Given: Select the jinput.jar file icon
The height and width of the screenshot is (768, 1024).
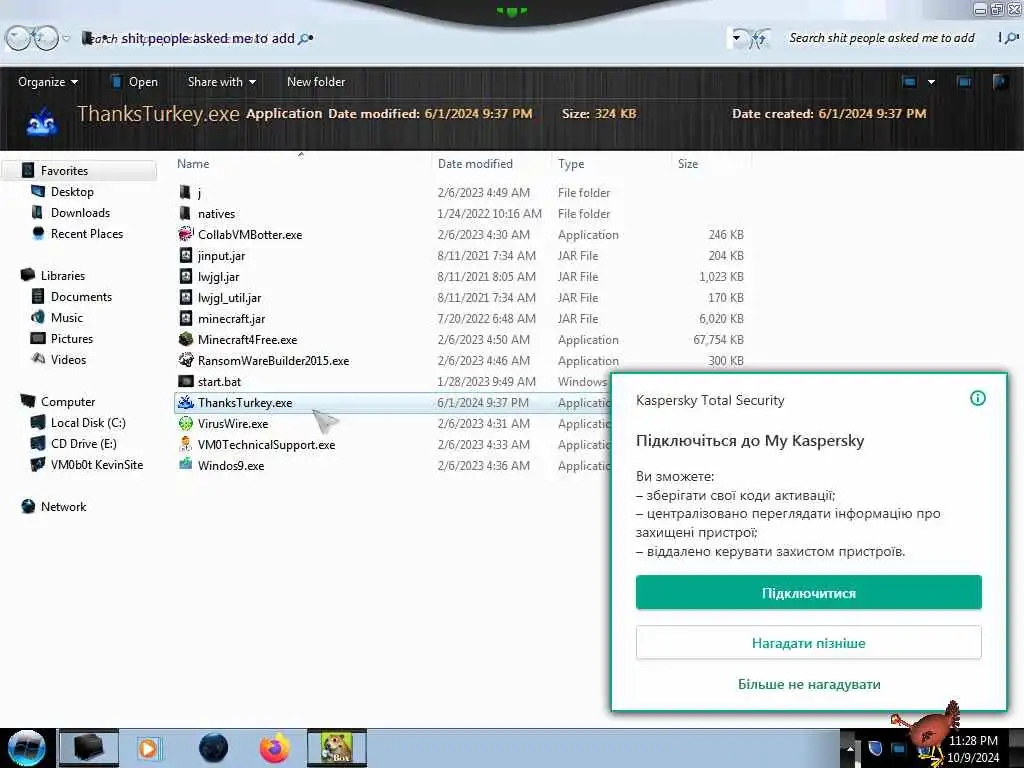Looking at the screenshot, I should pyautogui.click(x=186, y=255).
